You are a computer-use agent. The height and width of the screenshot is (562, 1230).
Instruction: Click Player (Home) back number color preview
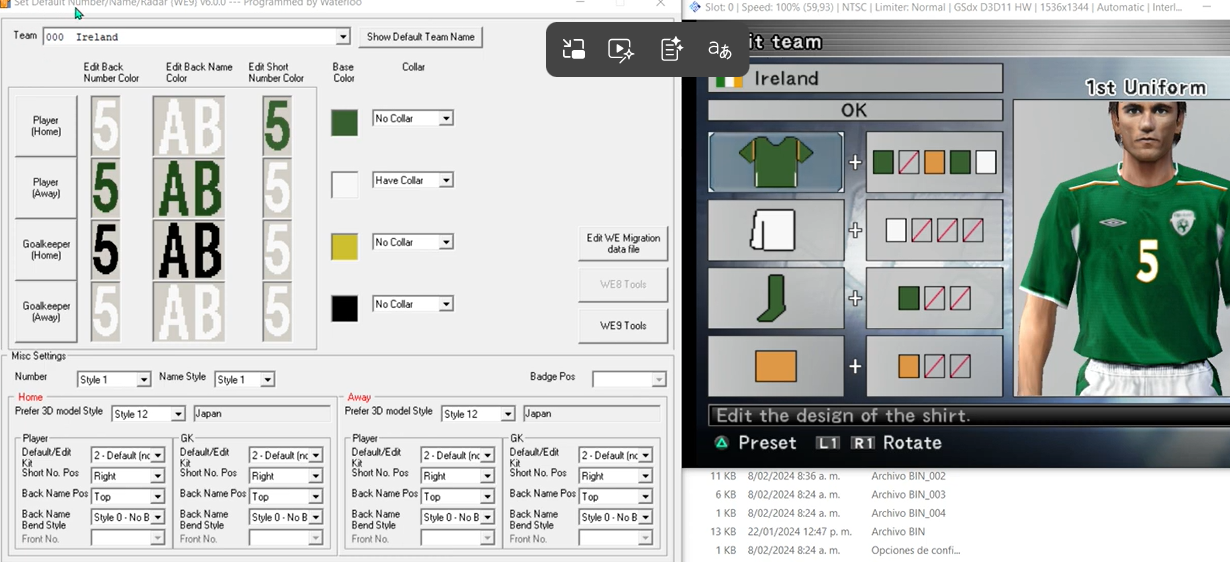pyautogui.click(x=106, y=125)
